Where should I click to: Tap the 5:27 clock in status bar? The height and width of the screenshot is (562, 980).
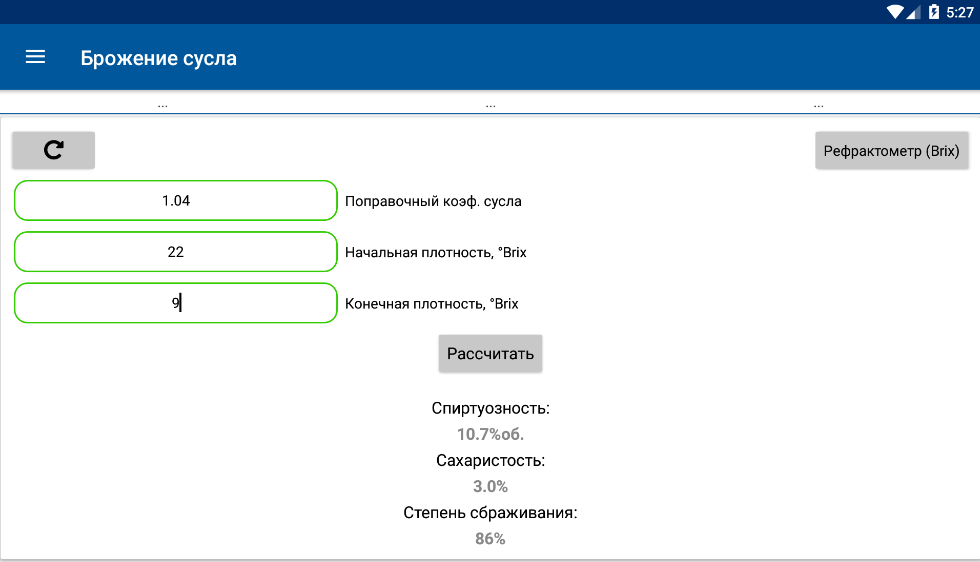point(959,12)
